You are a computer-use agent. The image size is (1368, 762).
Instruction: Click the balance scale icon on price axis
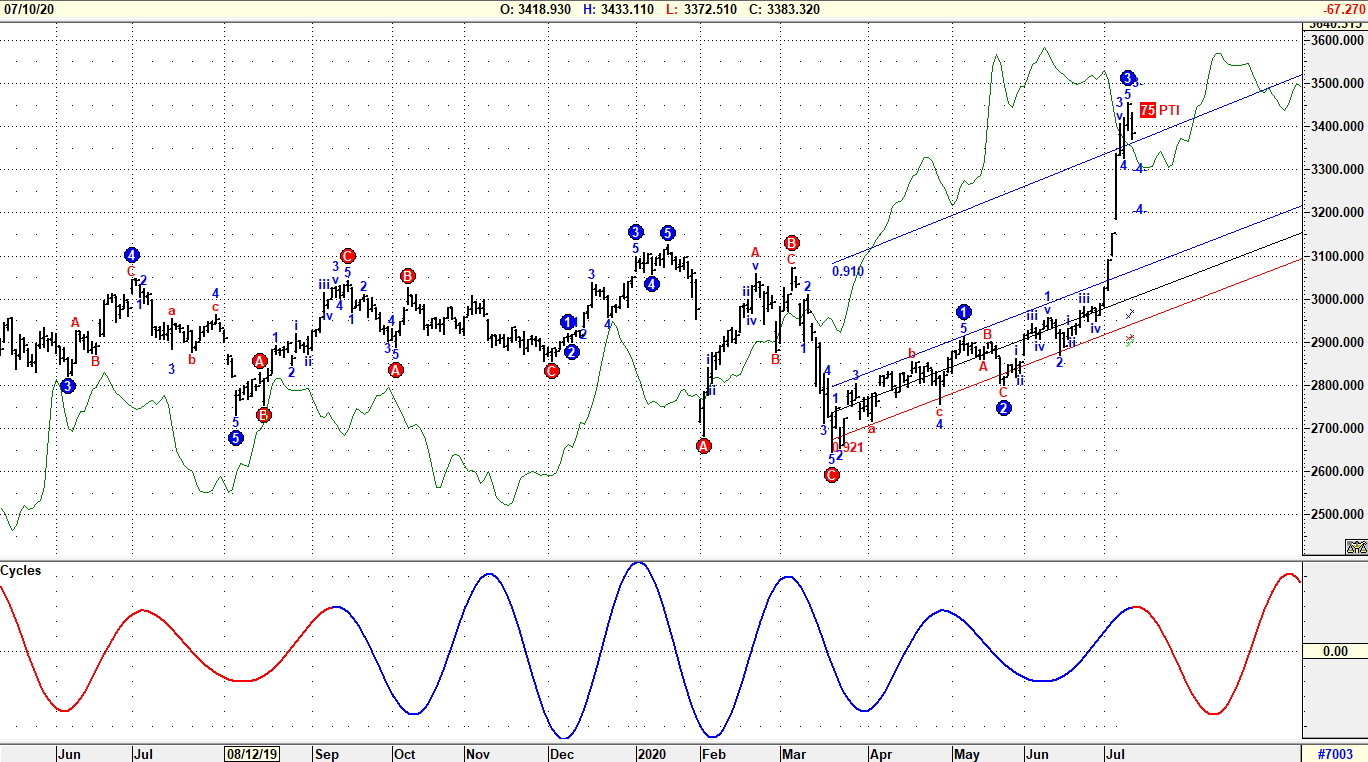point(1356,547)
